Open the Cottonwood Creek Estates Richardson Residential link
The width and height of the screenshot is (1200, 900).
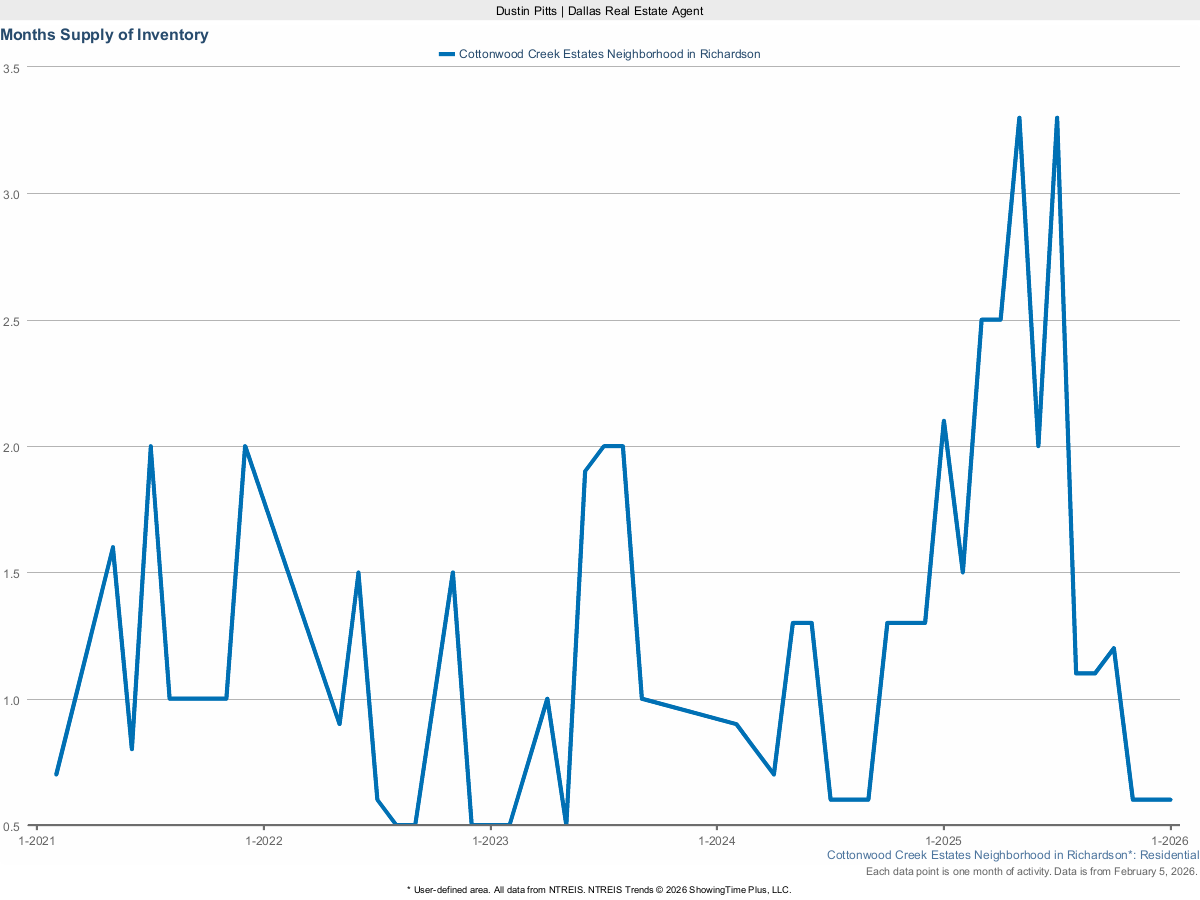click(1012, 855)
